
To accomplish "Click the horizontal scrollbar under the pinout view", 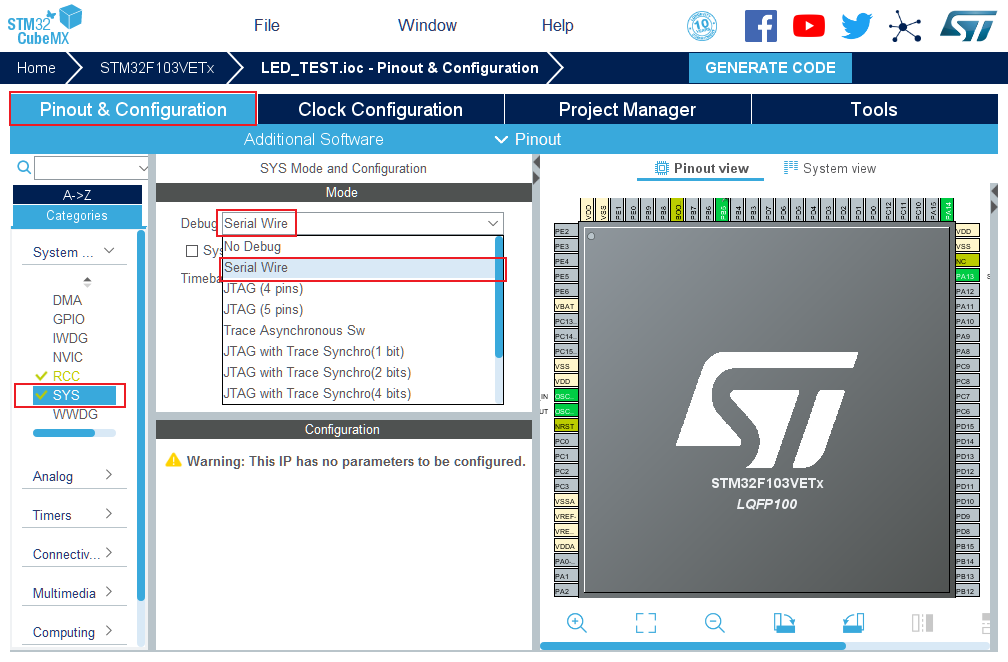I will (693, 646).
